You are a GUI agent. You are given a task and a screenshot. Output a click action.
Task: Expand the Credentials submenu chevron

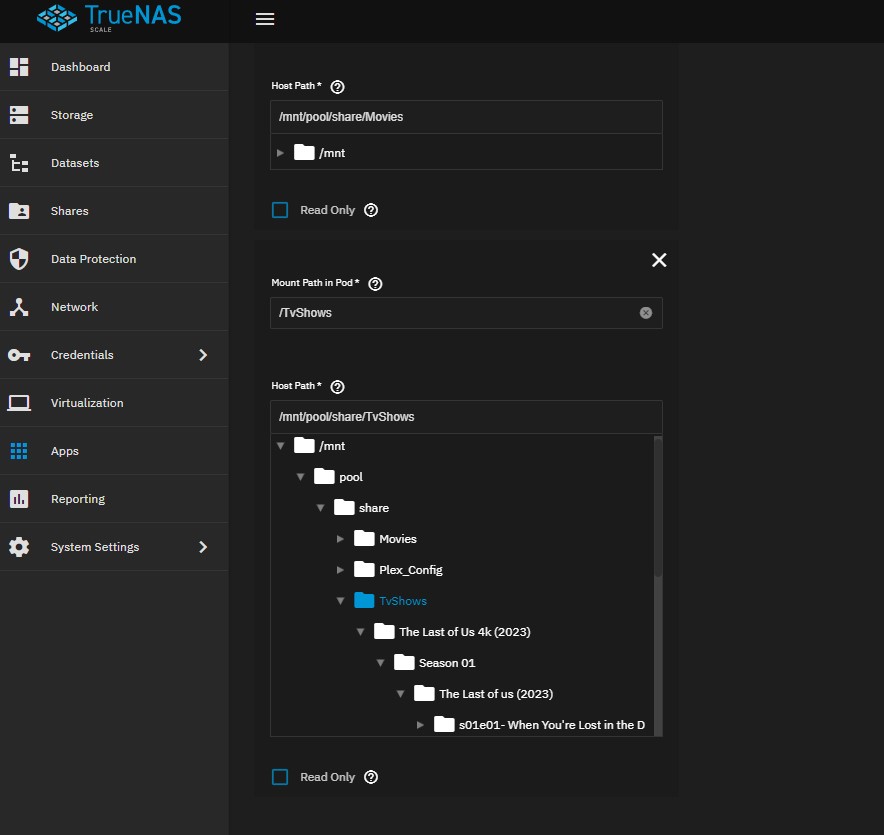(203, 355)
